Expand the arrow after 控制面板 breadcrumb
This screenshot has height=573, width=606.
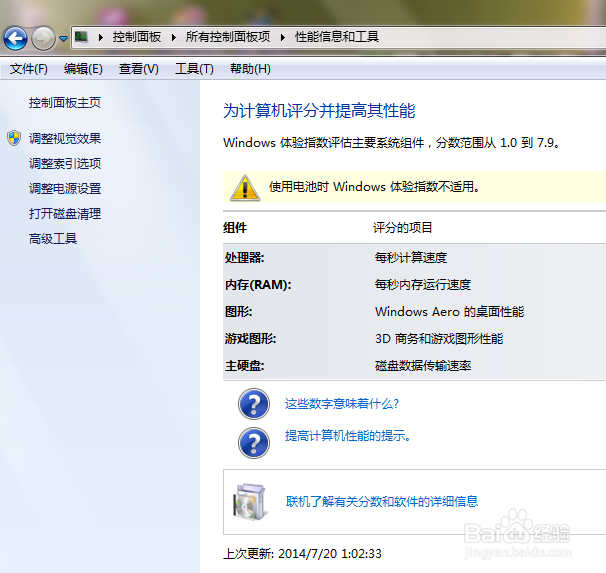click(x=174, y=37)
